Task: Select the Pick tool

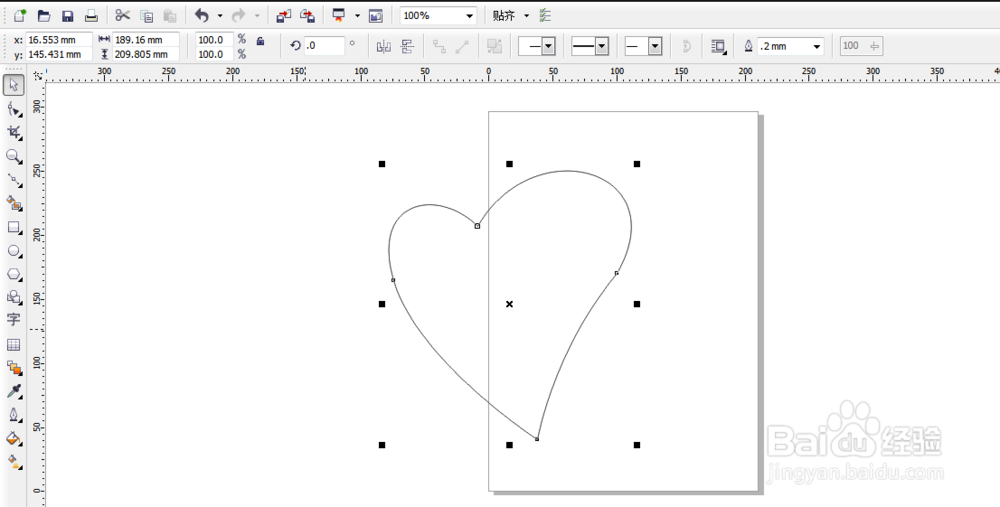Action: tap(14, 85)
